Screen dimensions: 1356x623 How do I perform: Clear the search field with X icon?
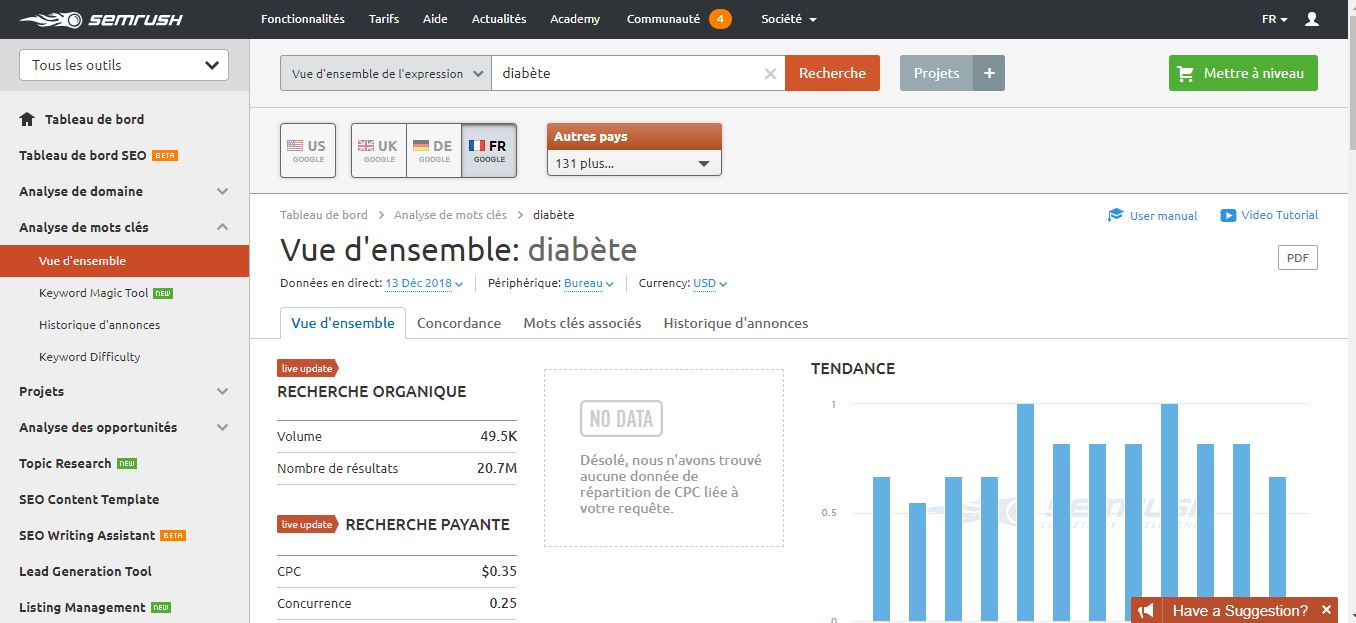(x=770, y=73)
